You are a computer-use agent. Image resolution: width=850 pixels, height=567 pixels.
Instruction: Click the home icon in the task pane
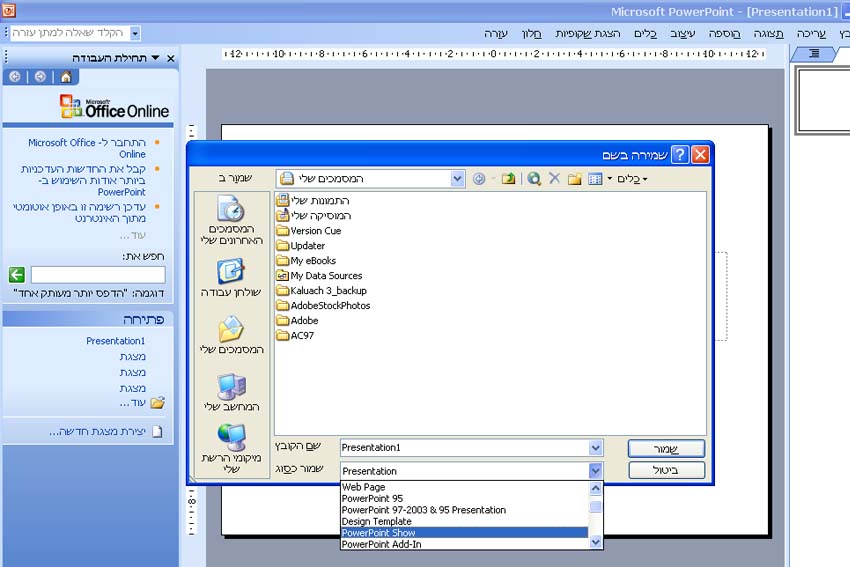66,77
